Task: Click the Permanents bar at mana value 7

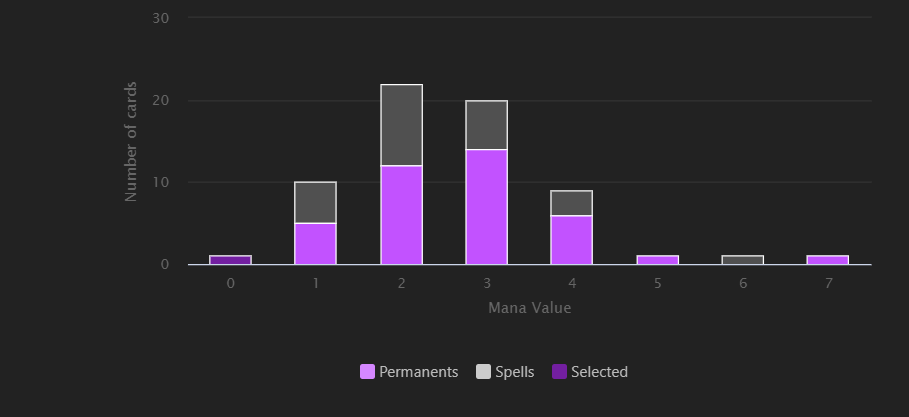Action: [827, 260]
